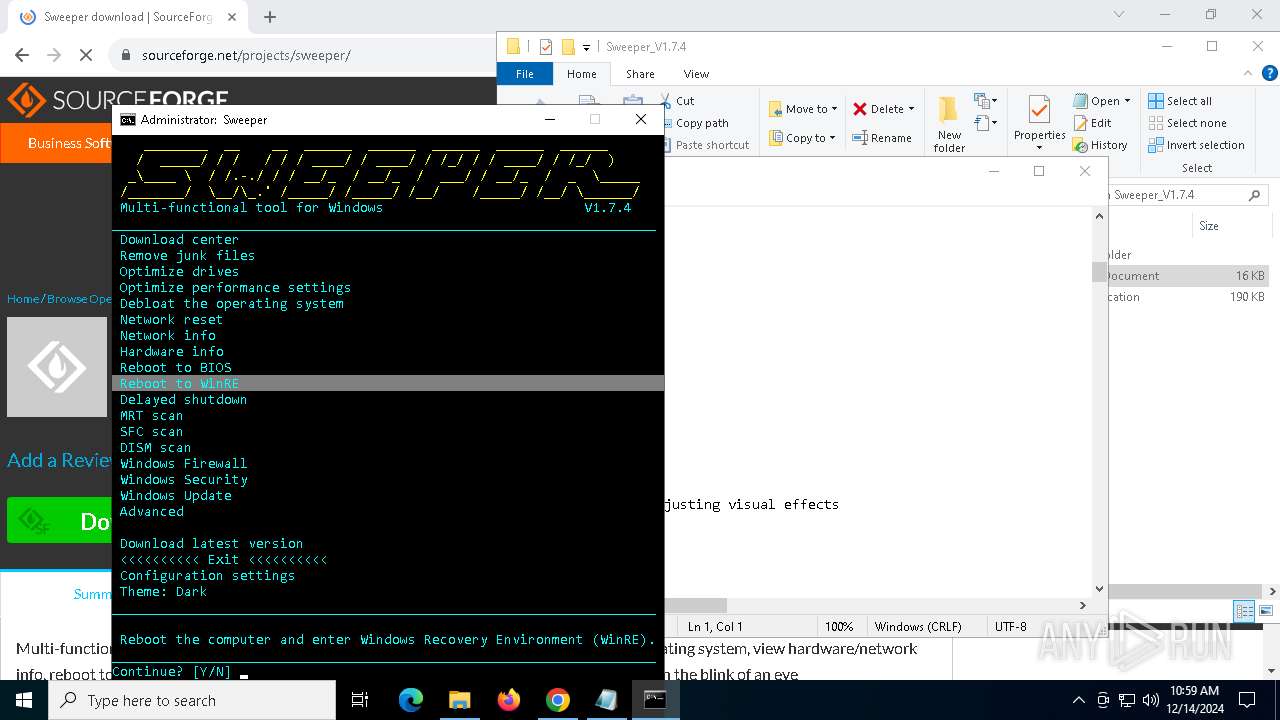Viewport: 1280px width, 720px height.
Task: Click browser Back arrow button
Action: (x=22, y=55)
